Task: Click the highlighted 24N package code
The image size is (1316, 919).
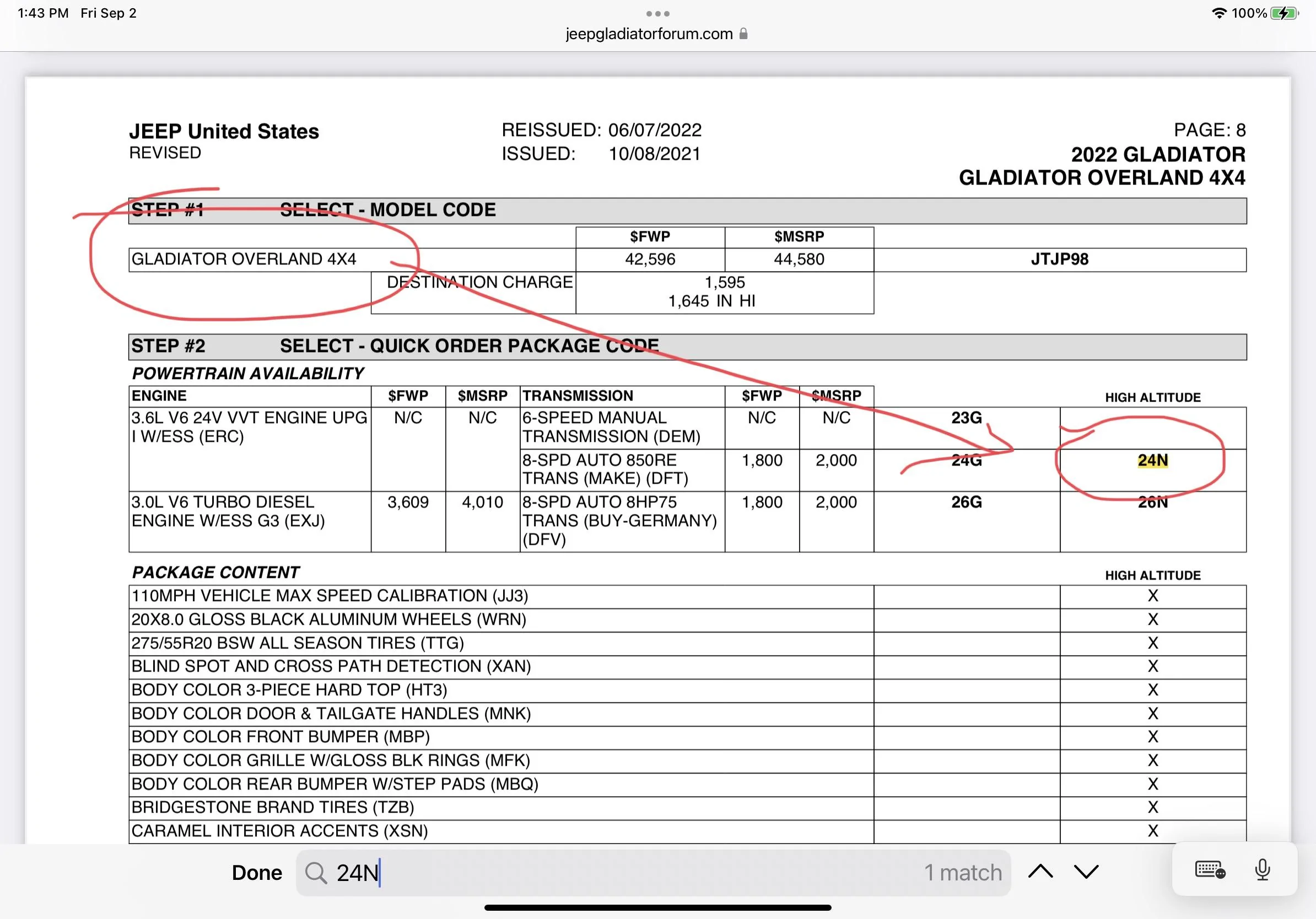Action: click(1153, 460)
